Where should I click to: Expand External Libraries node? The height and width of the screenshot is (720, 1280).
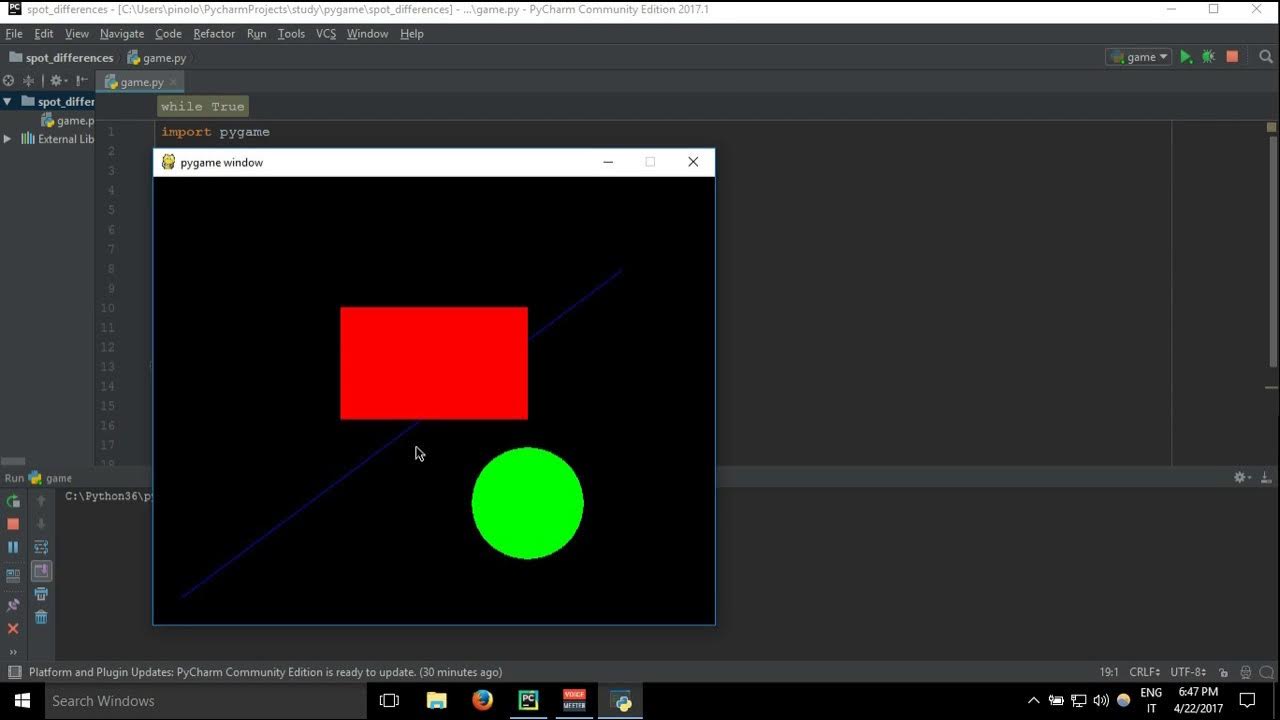point(7,139)
